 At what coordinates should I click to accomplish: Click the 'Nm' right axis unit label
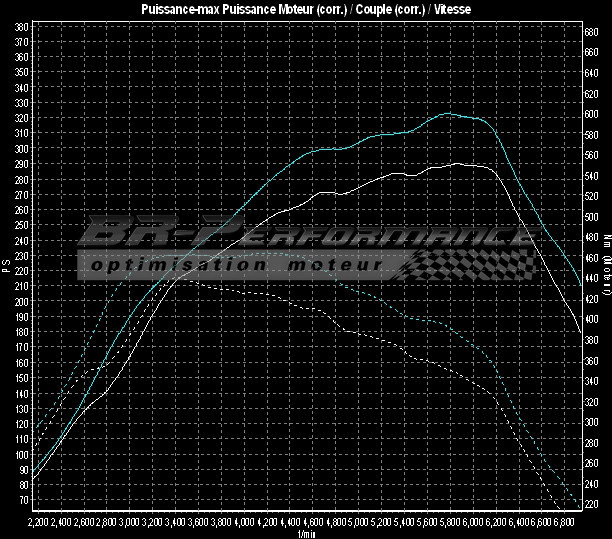606,240
